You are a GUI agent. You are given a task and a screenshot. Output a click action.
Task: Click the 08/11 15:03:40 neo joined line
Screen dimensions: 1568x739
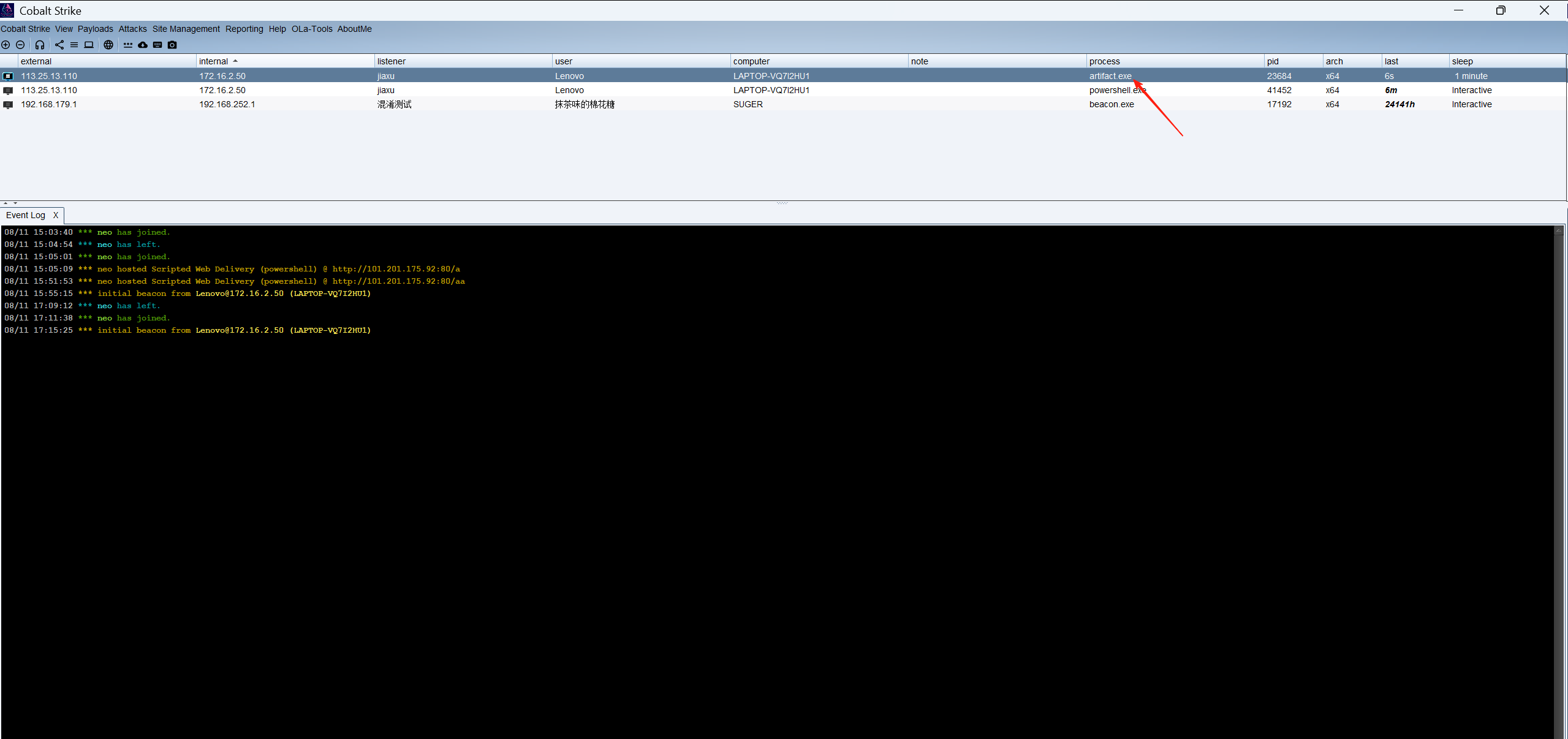point(87,232)
